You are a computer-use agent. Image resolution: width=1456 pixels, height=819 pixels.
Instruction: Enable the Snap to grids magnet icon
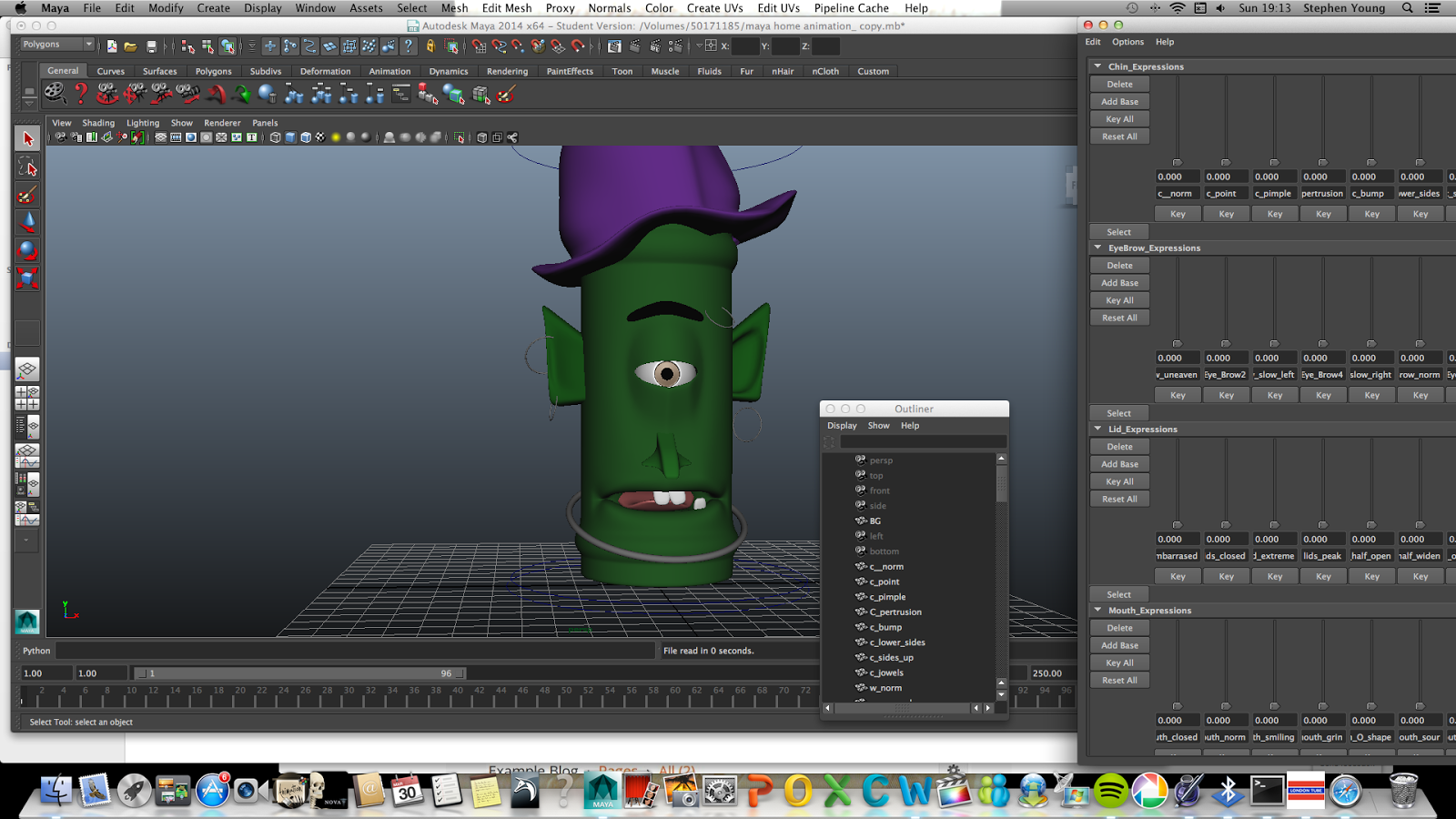480,46
